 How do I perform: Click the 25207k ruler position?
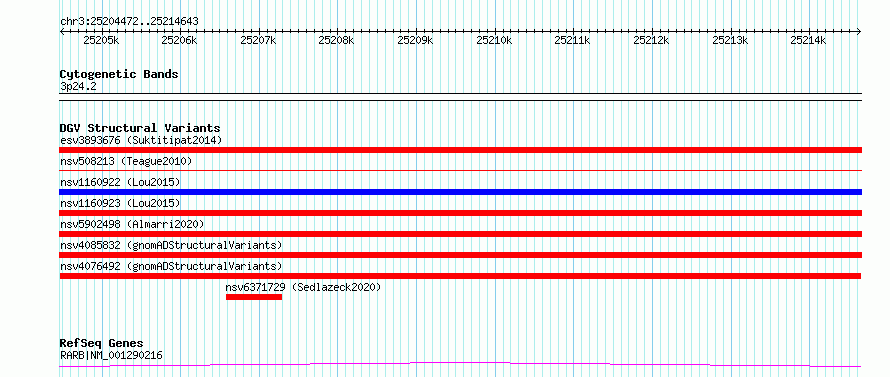tap(258, 41)
